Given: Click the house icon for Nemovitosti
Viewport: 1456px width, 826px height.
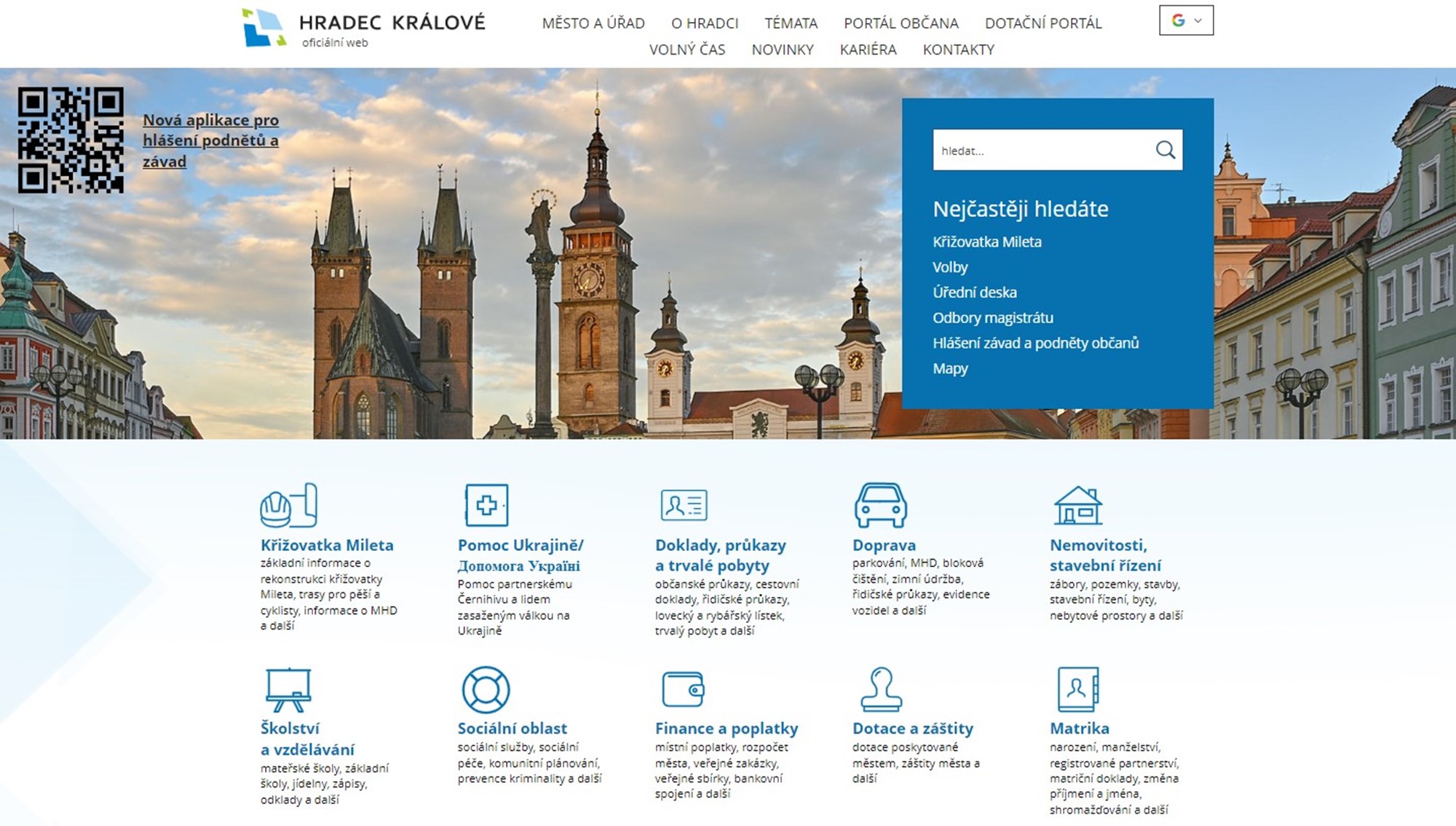Looking at the screenshot, I should click(1077, 505).
